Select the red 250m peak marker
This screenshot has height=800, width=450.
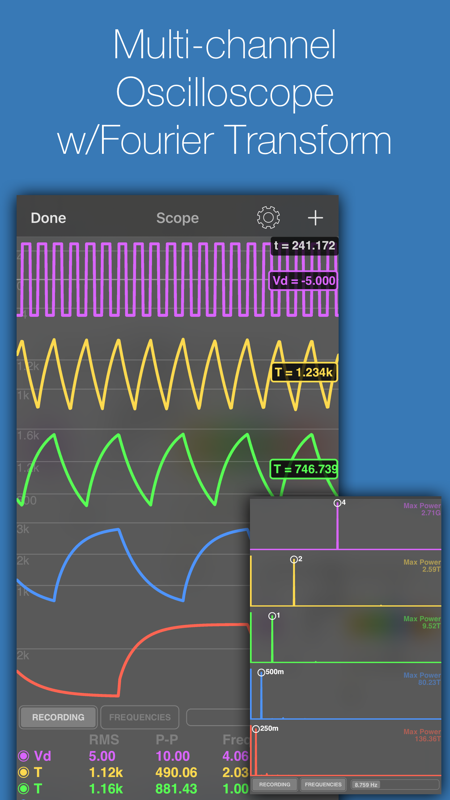[x=256, y=729]
